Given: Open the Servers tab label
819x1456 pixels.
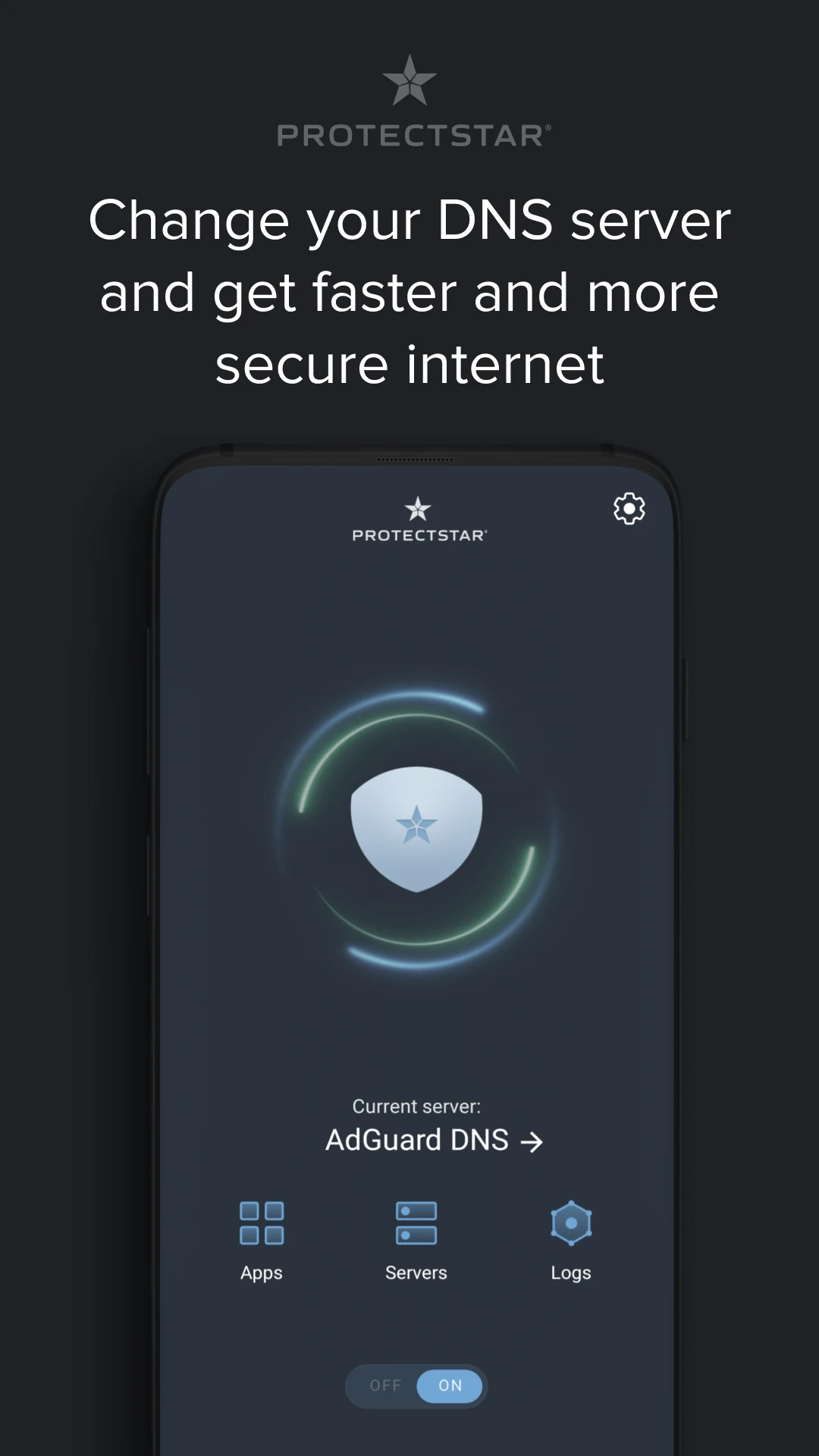Looking at the screenshot, I should pos(416,1272).
